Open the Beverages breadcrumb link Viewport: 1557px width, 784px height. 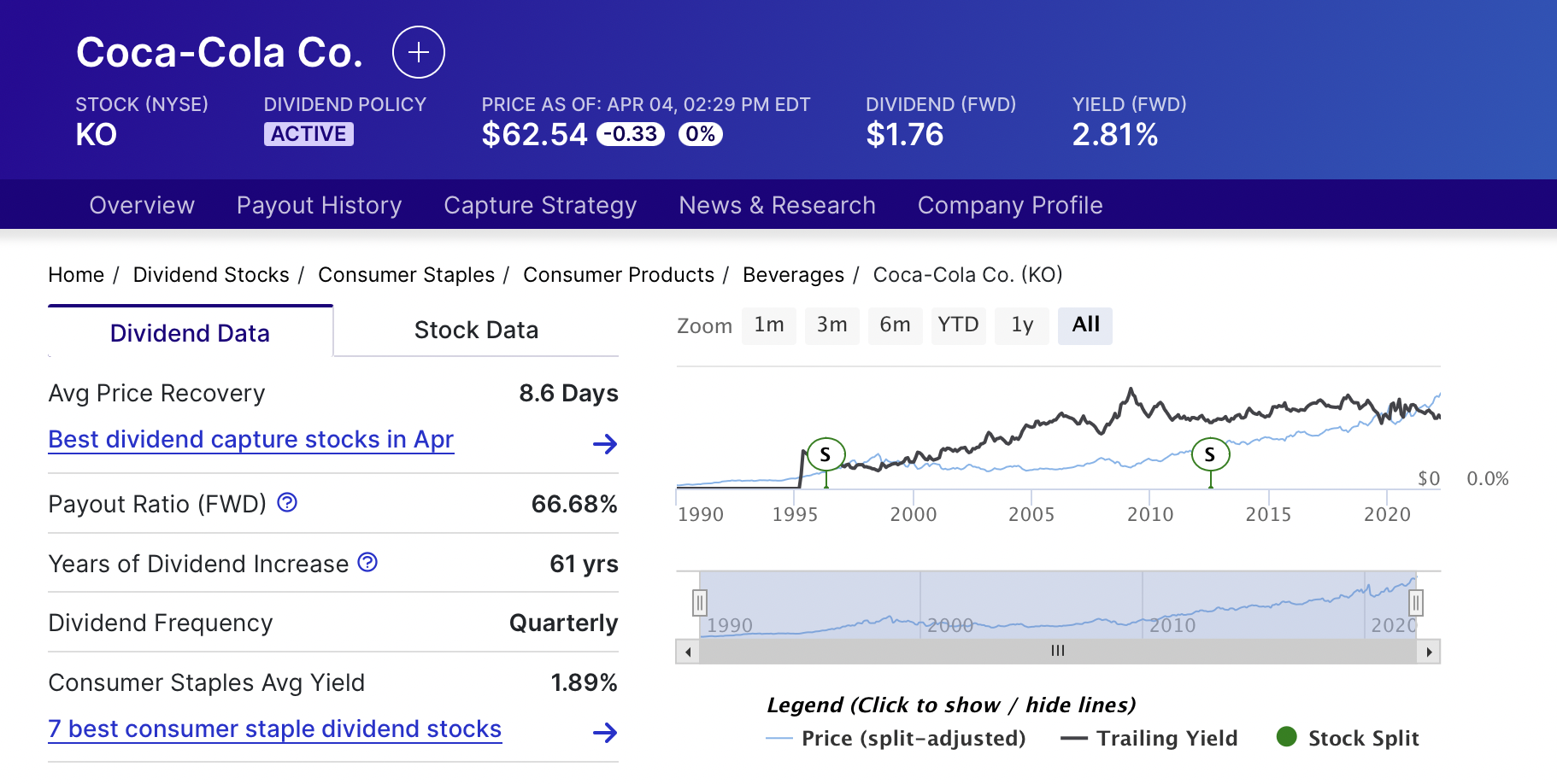(793, 274)
